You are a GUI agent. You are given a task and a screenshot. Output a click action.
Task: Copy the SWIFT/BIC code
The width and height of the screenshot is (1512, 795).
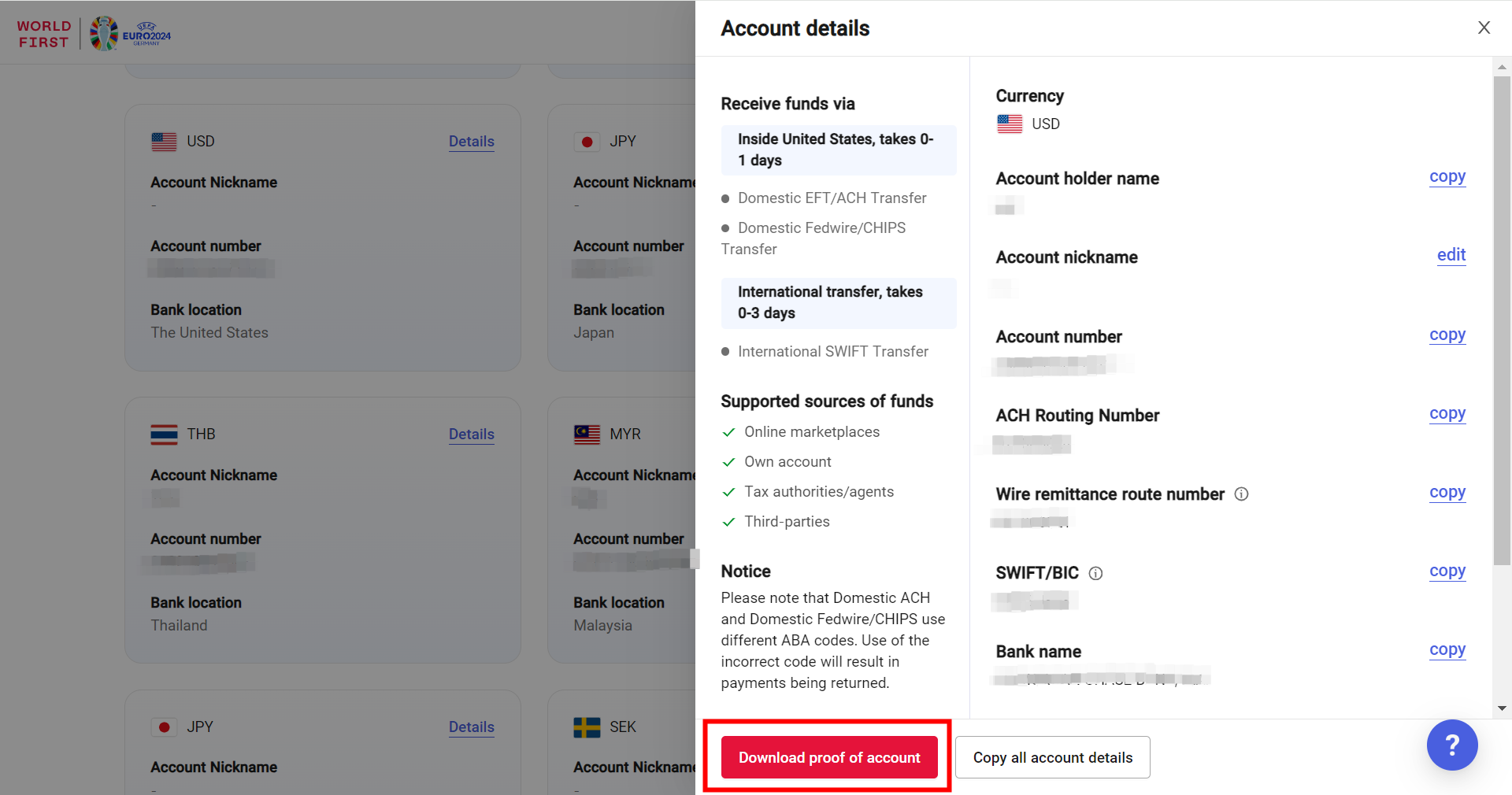point(1447,571)
